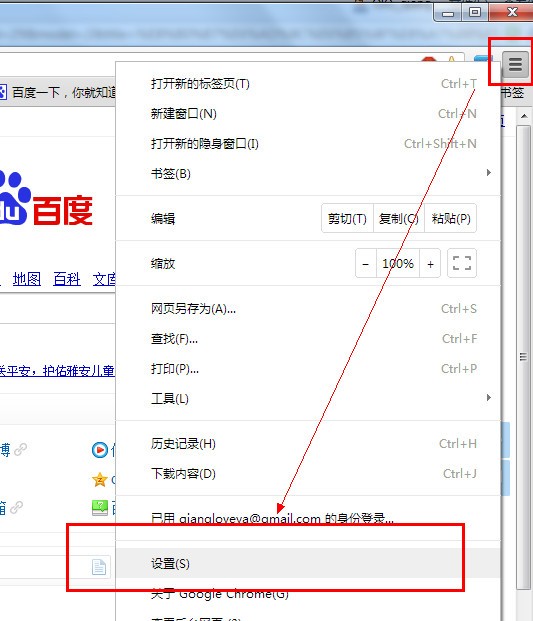Screen dimensions: 533x621
Task: Toggle fullscreen mode icon in zoom row
Action: click(x=462, y=263)
